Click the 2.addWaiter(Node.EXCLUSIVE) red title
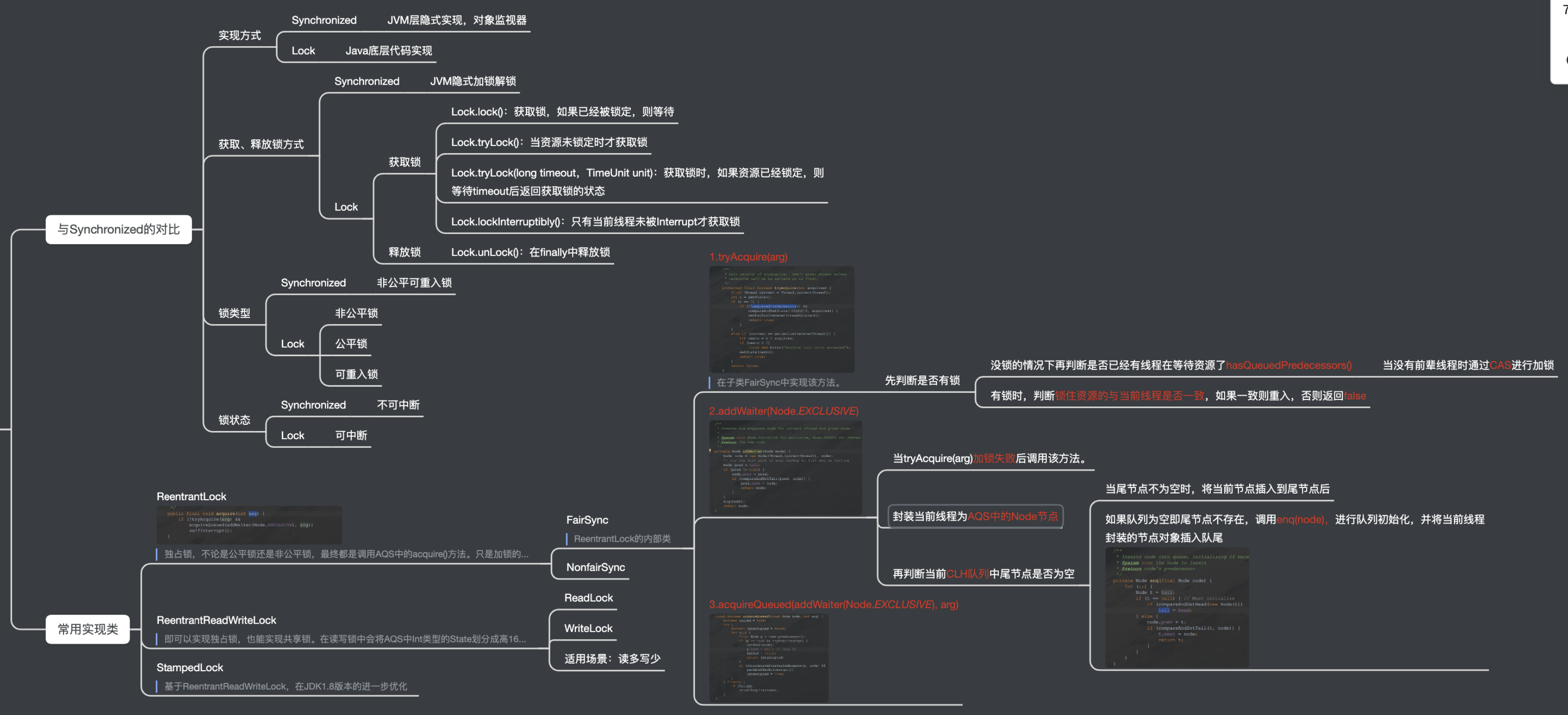The image size is (1568, 715). [x=784, y=411]
